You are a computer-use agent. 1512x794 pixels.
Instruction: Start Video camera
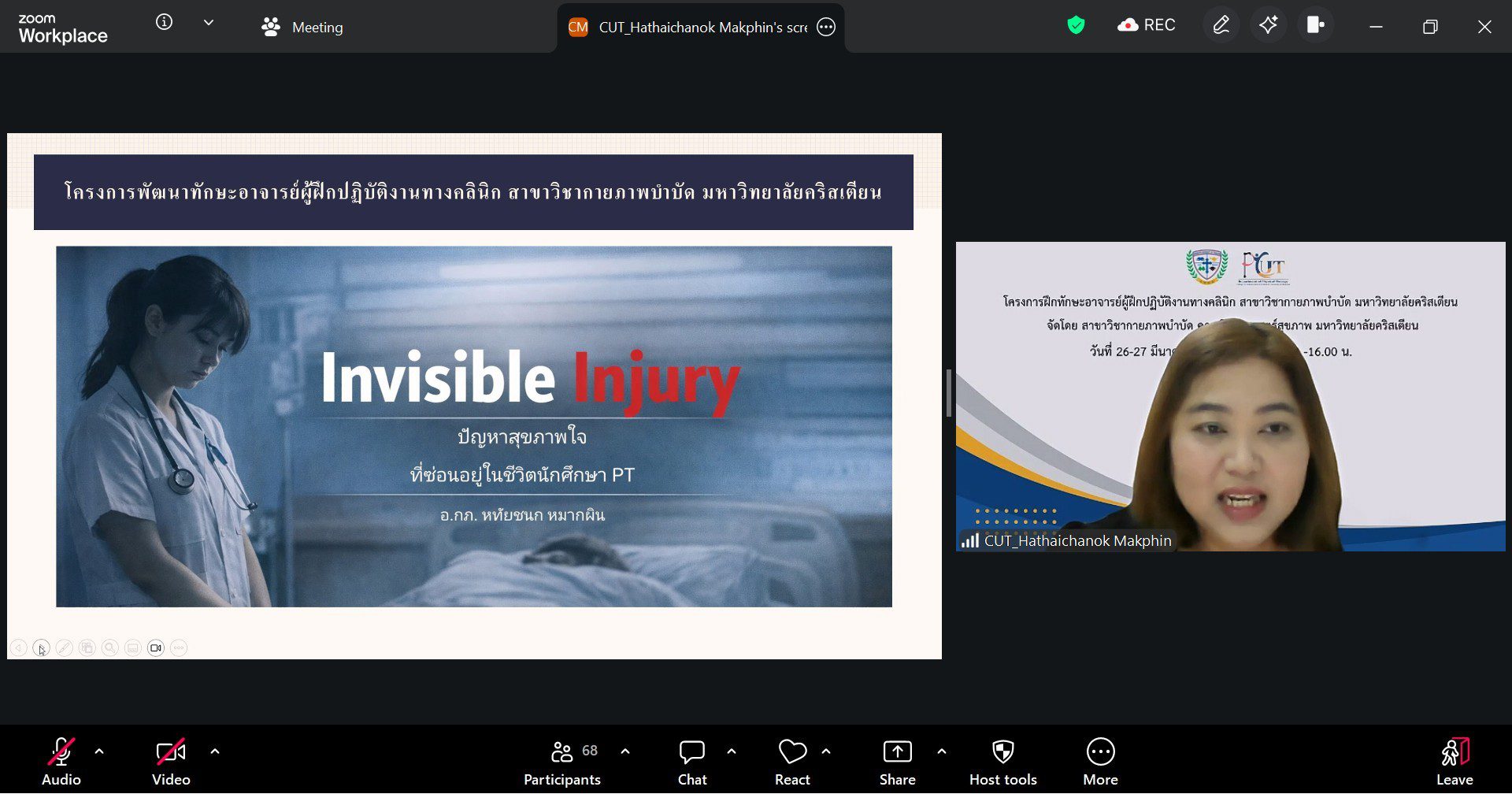[171, 762]
